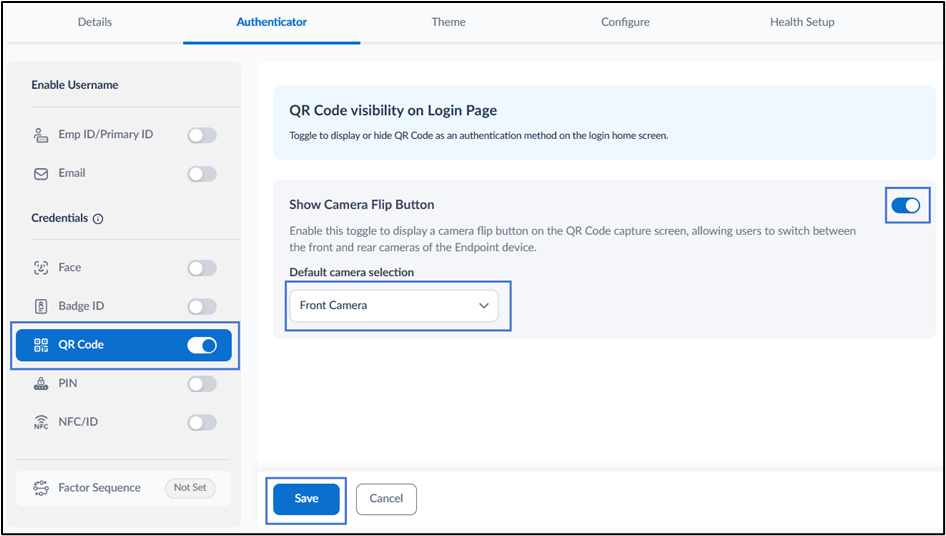The width and height of the screenshot is (946, 536).
Task: Click the Default camera selection label
Action: click(x=352, y=272)
